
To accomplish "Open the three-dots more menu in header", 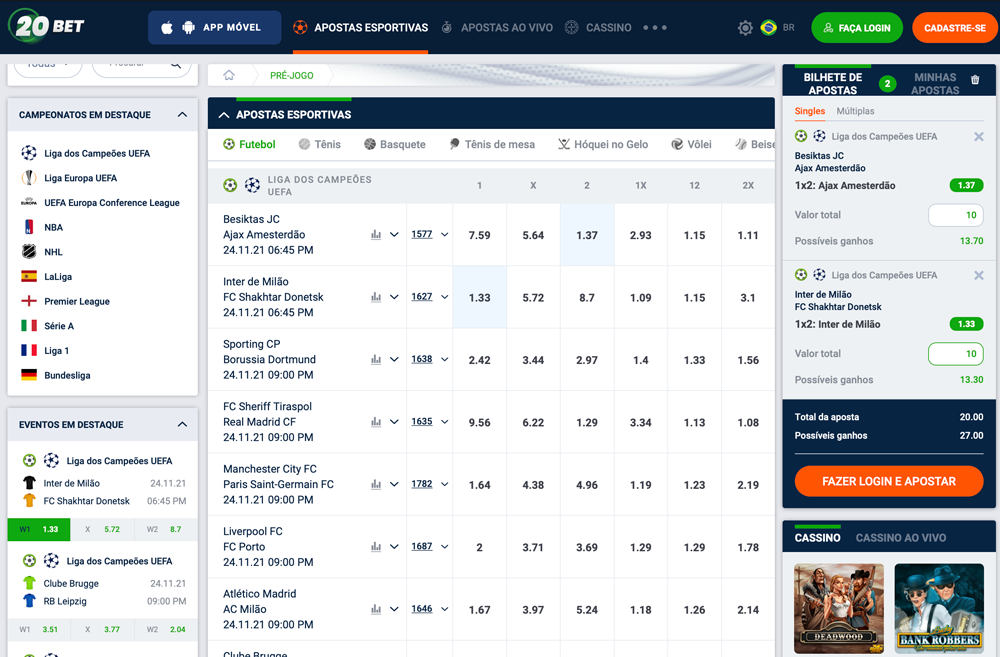I will click(655, 28).
